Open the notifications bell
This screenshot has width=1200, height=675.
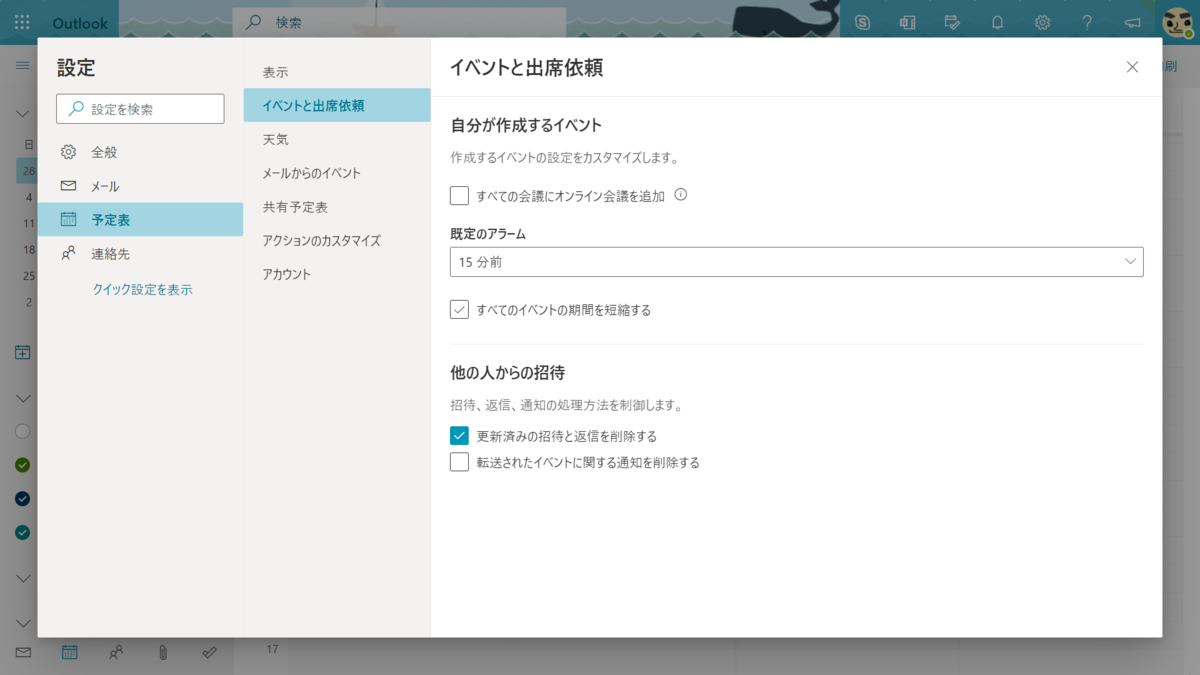997,22
